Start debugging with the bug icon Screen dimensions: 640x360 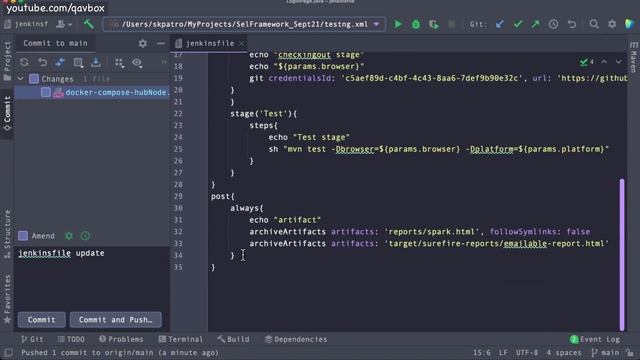click(x=416, y=24)
